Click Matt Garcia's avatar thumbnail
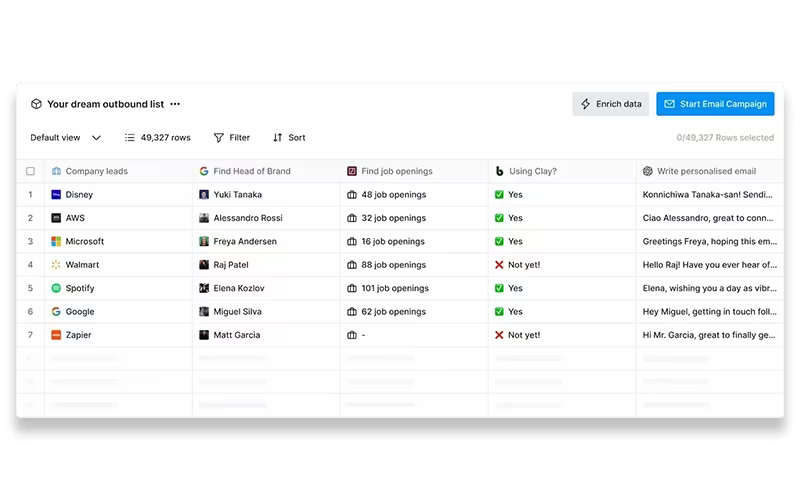800x500 pixels. pyautogui.click(x=204, y=335)
